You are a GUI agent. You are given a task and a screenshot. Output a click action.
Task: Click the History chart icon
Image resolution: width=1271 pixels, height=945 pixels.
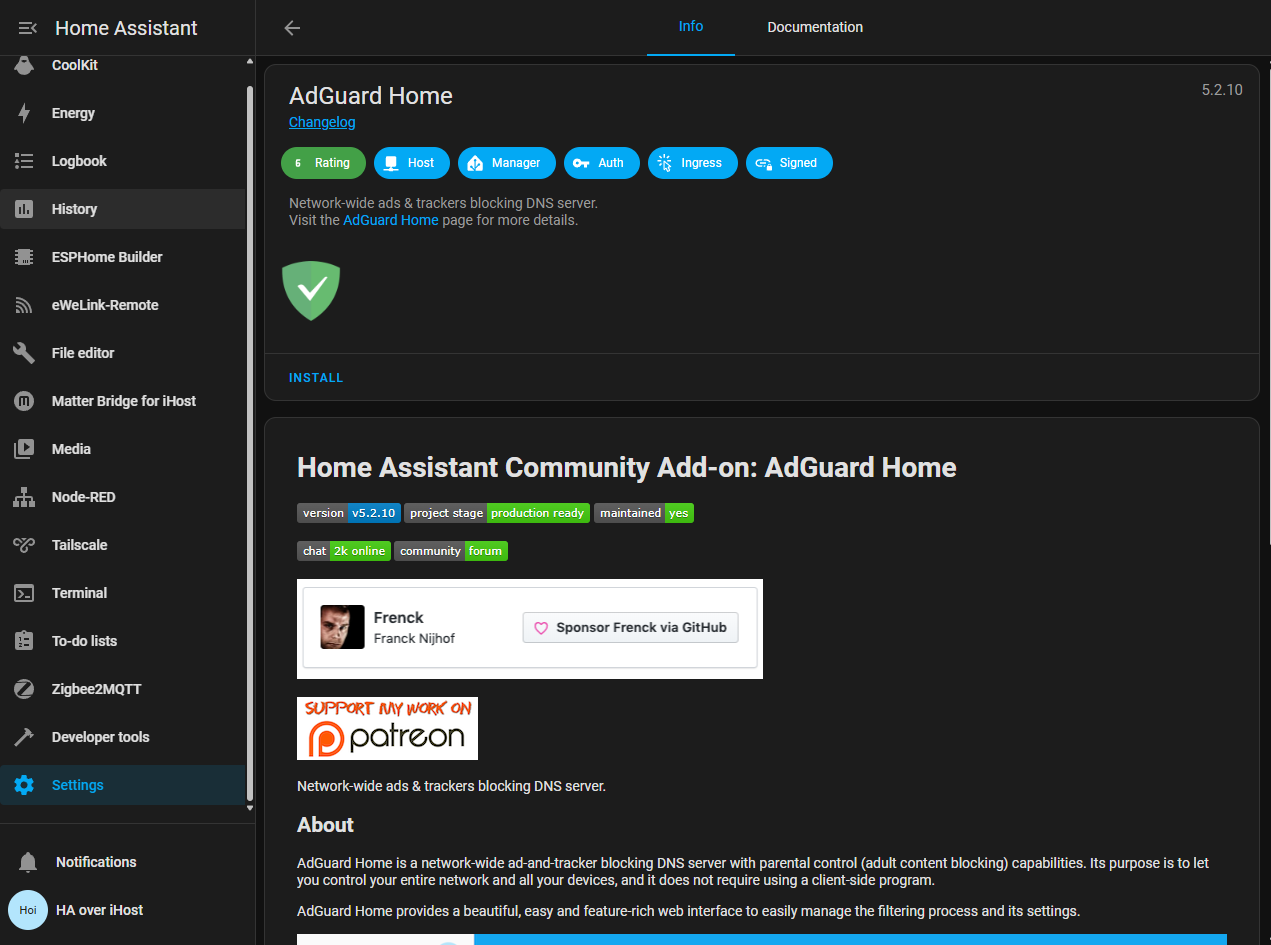pyautogui.click(x=24, y=209)
